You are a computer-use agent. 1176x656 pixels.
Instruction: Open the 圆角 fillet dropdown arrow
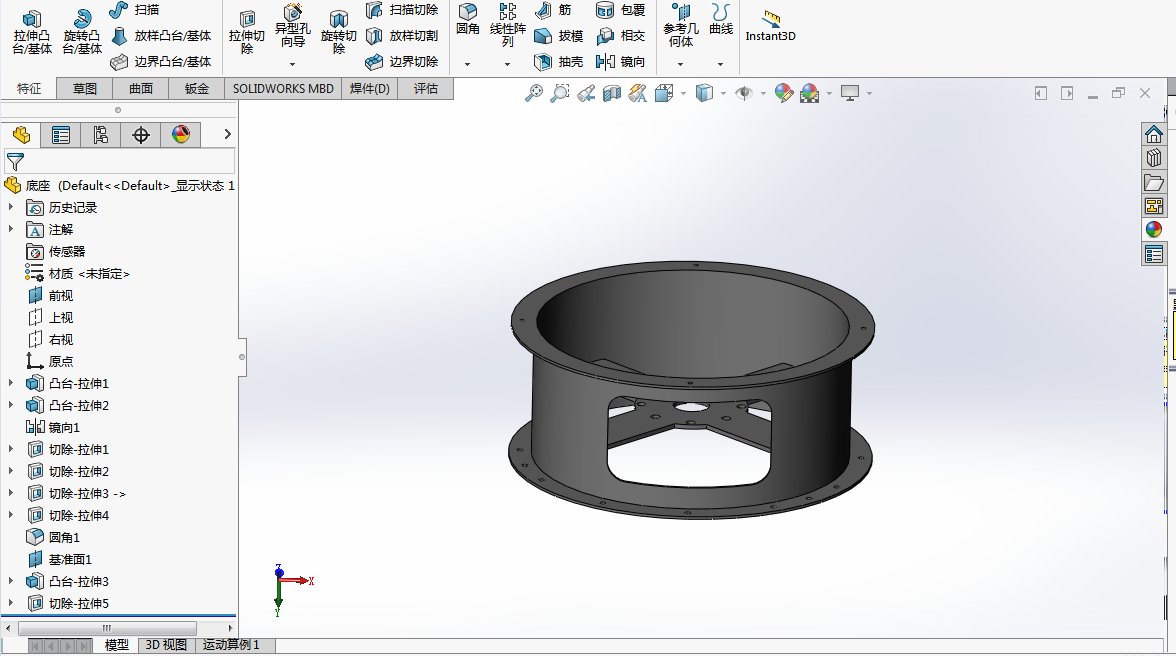467,64
